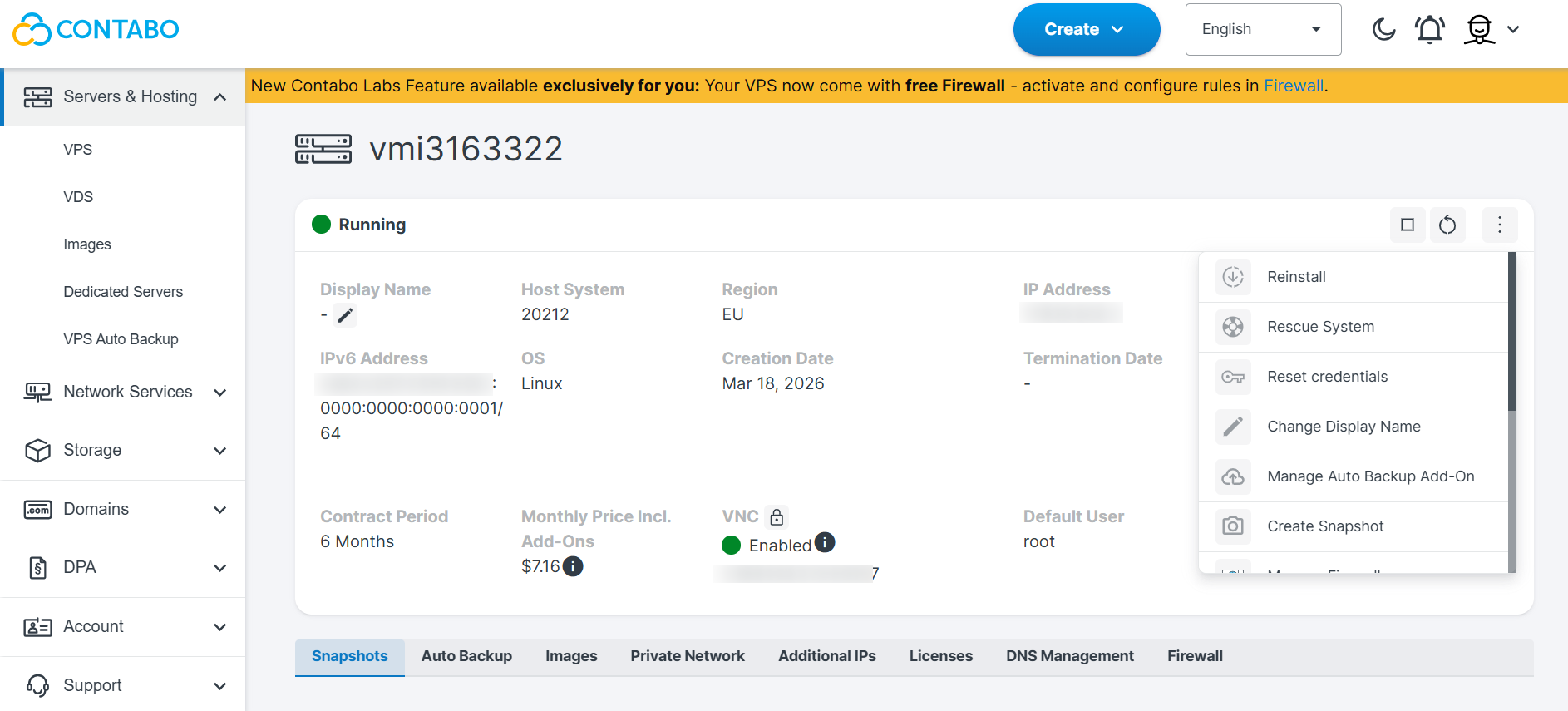Click the Servers & Hosting server icon
This screenshot has height=711, width=1568.
pos(37,97)
